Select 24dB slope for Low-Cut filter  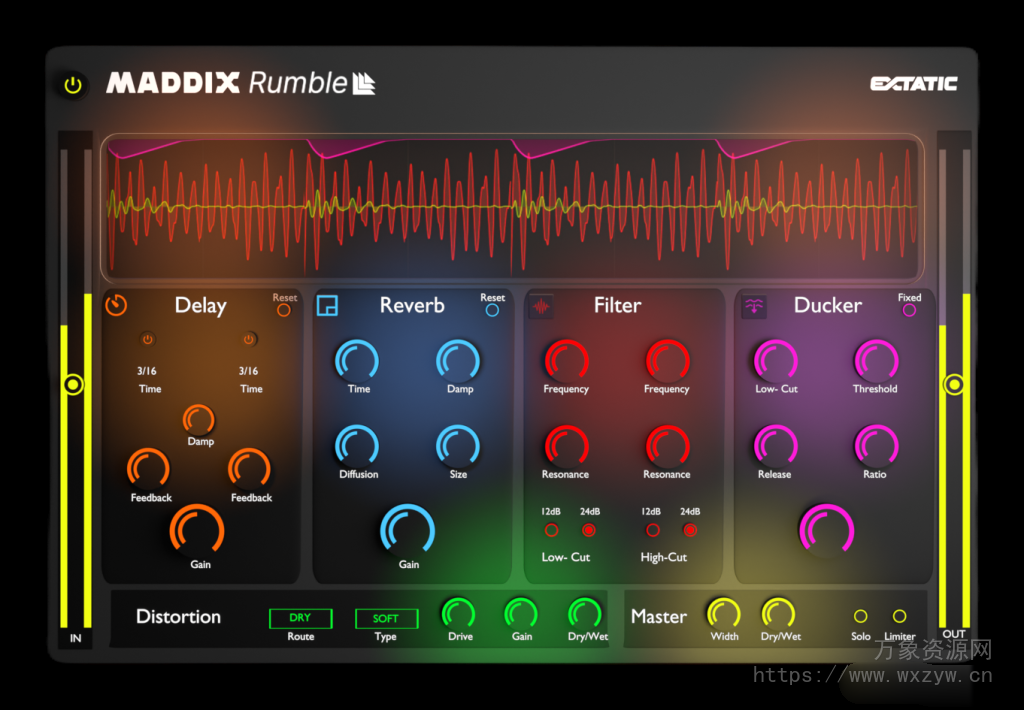click(x=590, y=530)
